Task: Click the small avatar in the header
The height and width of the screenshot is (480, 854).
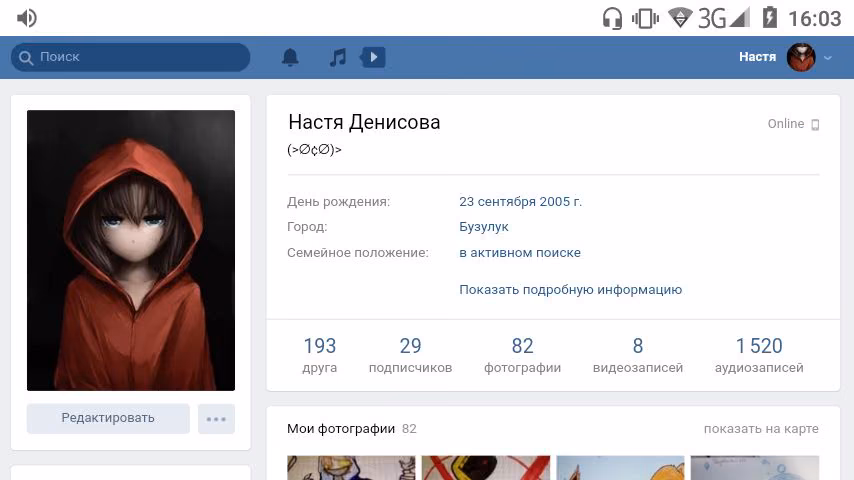Action: pos(801,57)
